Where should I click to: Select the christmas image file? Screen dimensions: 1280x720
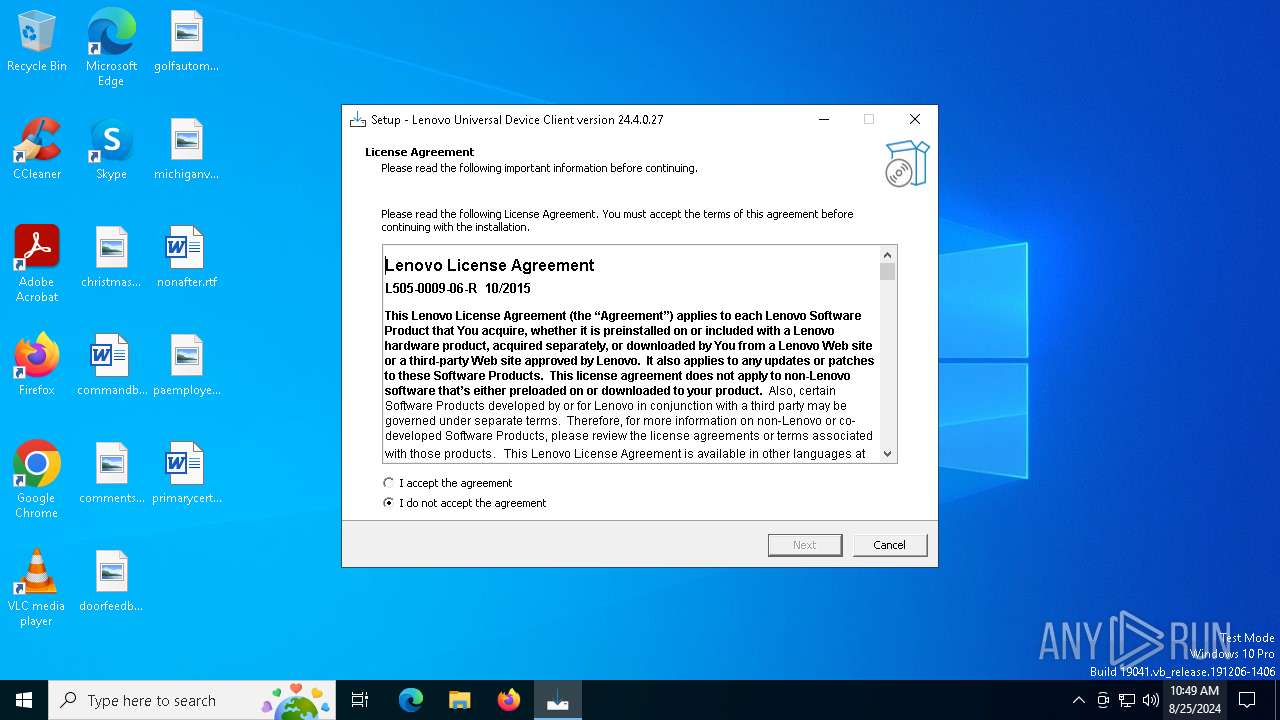point(111,258)
